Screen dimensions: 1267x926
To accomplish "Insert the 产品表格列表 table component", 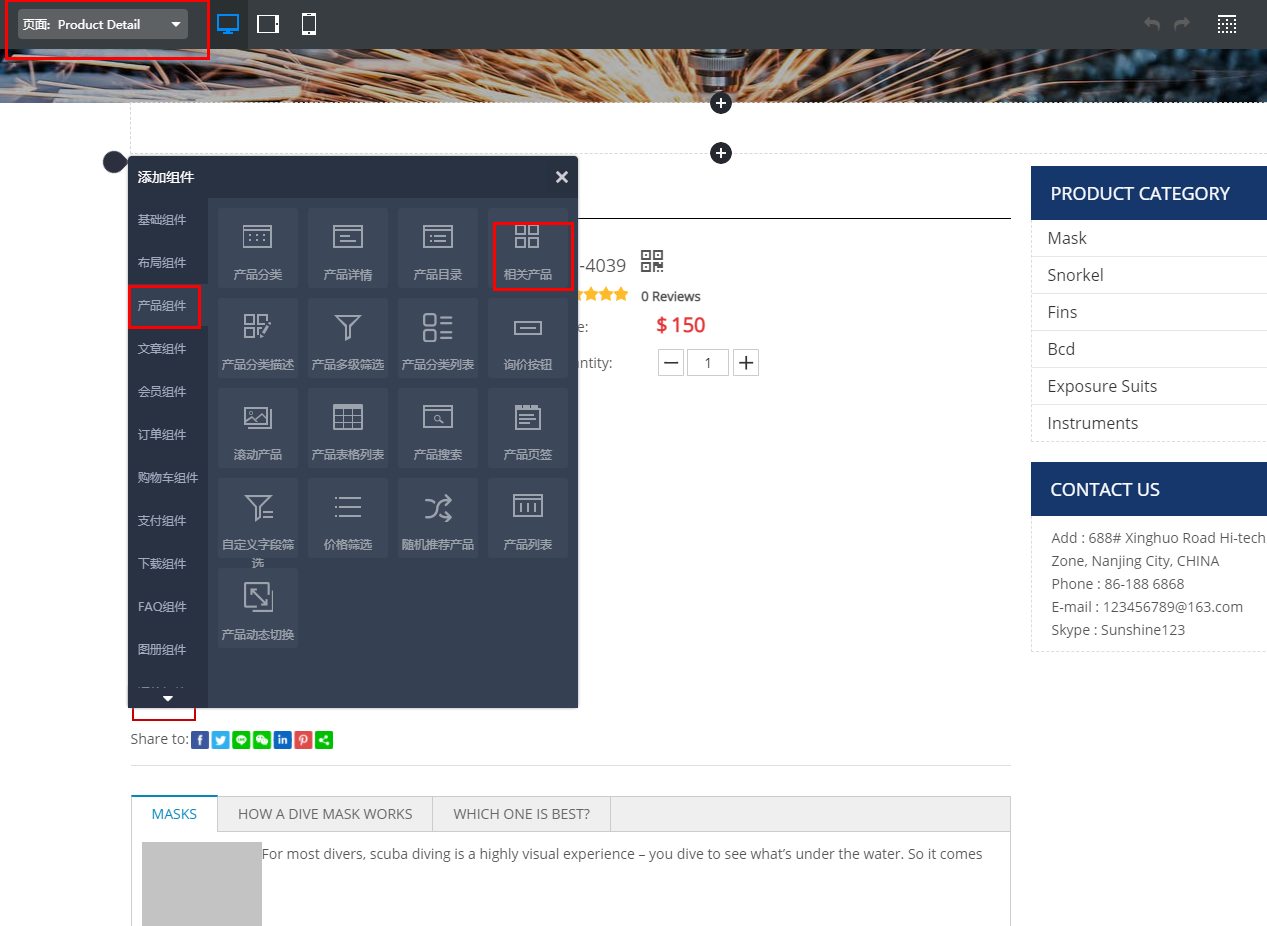I will [347, 428].
